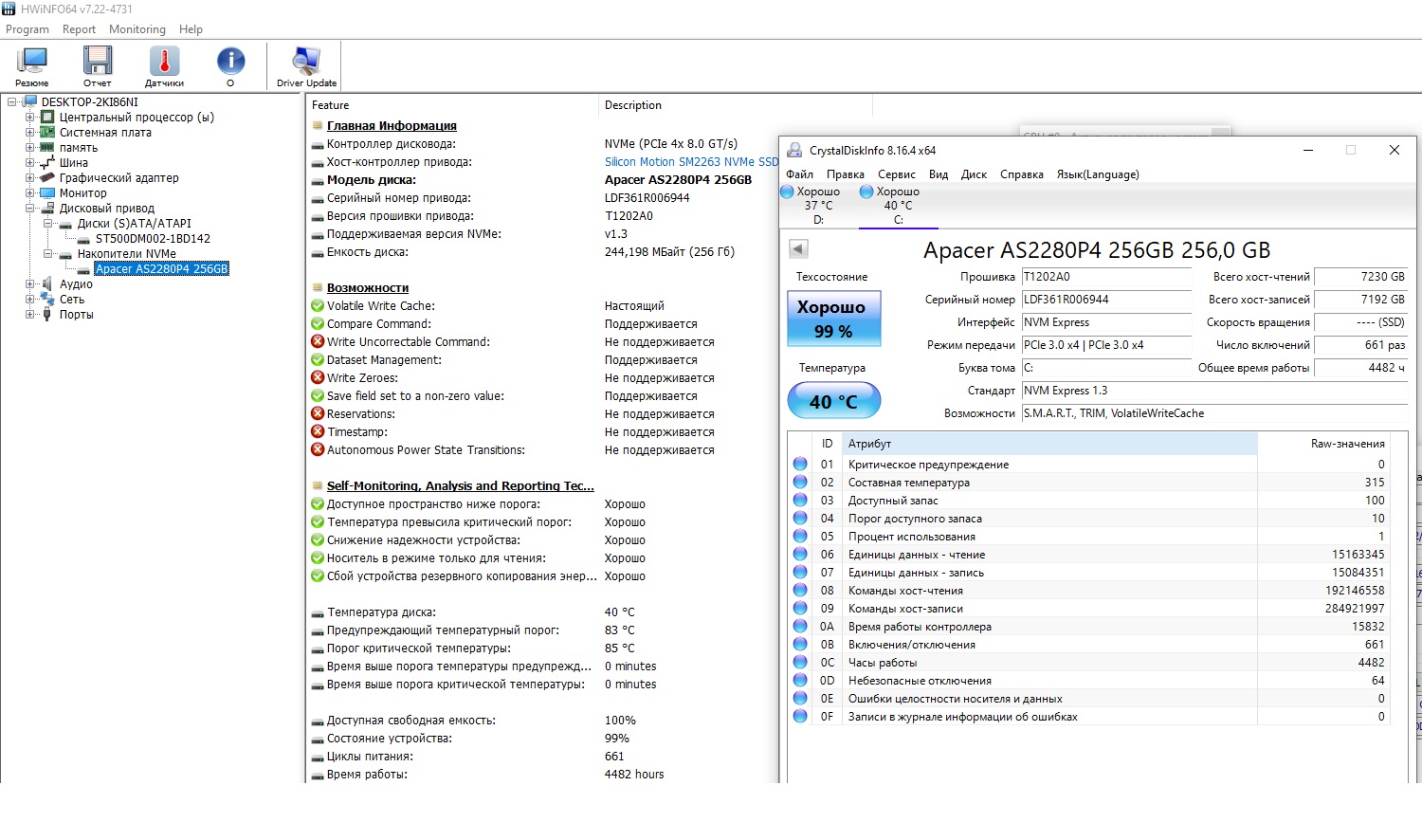Click the speaker icon beside Аудио

pos(47,284)
